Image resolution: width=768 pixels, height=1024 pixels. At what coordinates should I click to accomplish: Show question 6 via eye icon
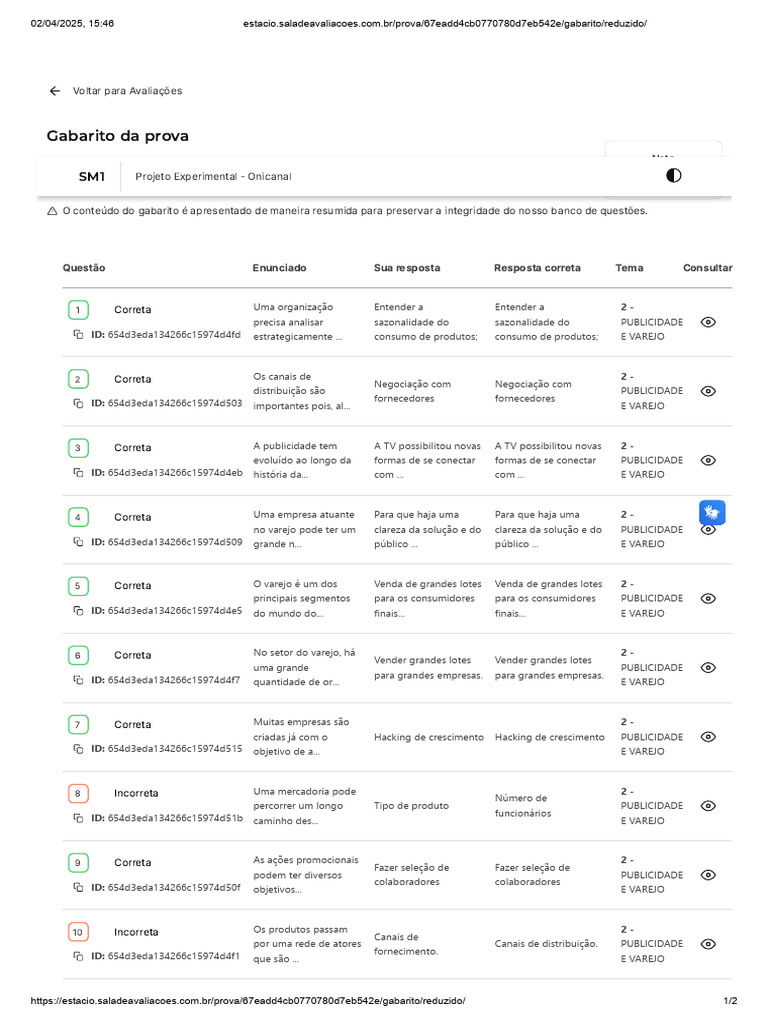tap(708, 667)
